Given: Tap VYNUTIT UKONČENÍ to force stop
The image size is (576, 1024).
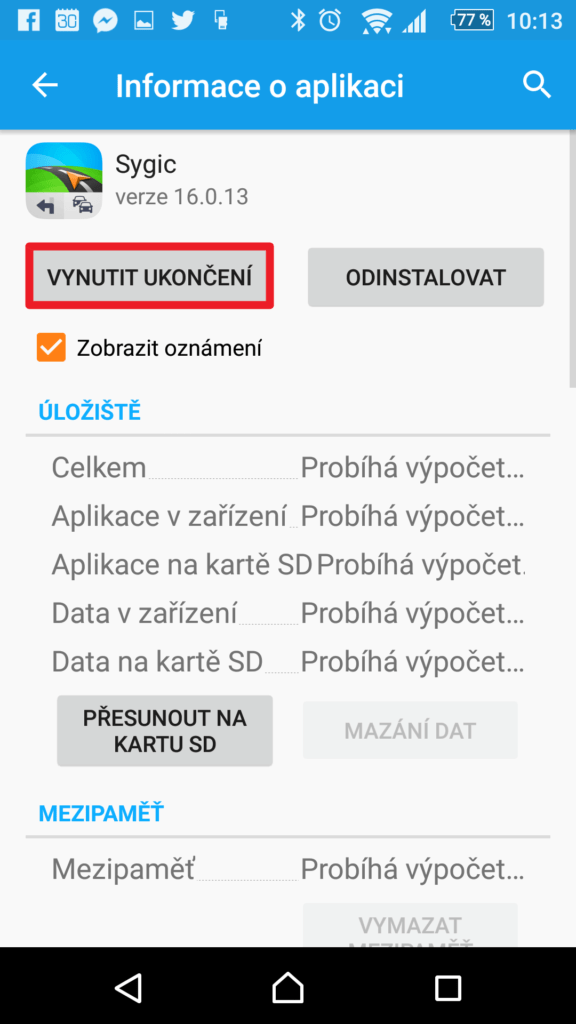Looking at the screenshot, I should coord(150,277).
